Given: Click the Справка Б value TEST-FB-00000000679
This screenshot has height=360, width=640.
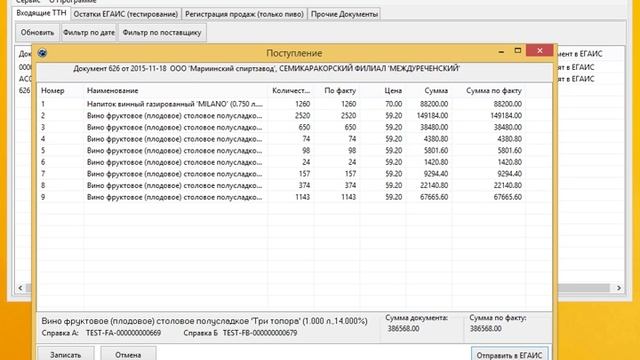Looking at the screenshot, I should coord(260,333).
